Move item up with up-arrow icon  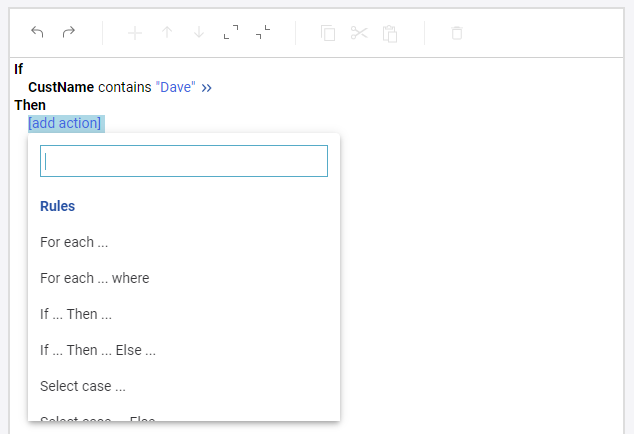(x=167, y=33)
